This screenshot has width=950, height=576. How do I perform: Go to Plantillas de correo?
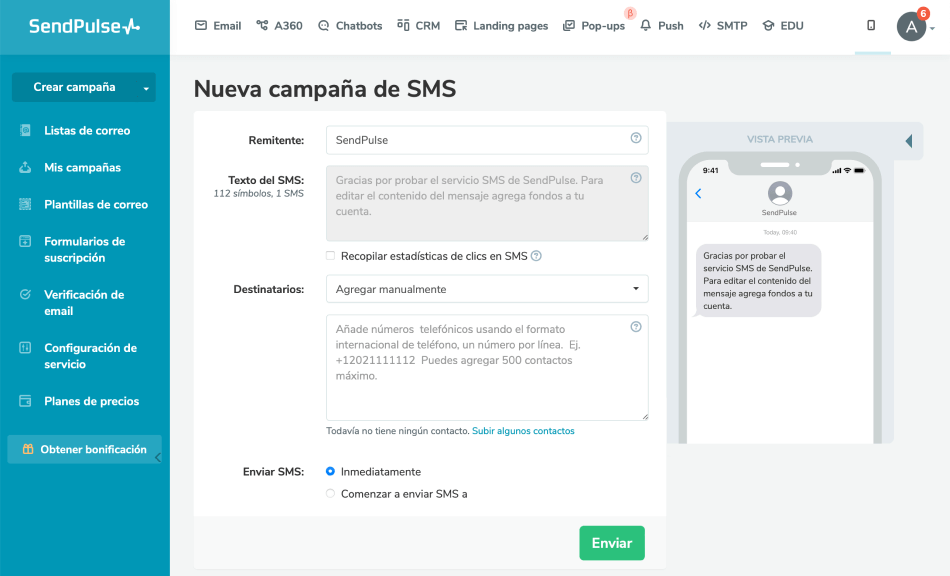pyautogui.click(x=96, y=204)
